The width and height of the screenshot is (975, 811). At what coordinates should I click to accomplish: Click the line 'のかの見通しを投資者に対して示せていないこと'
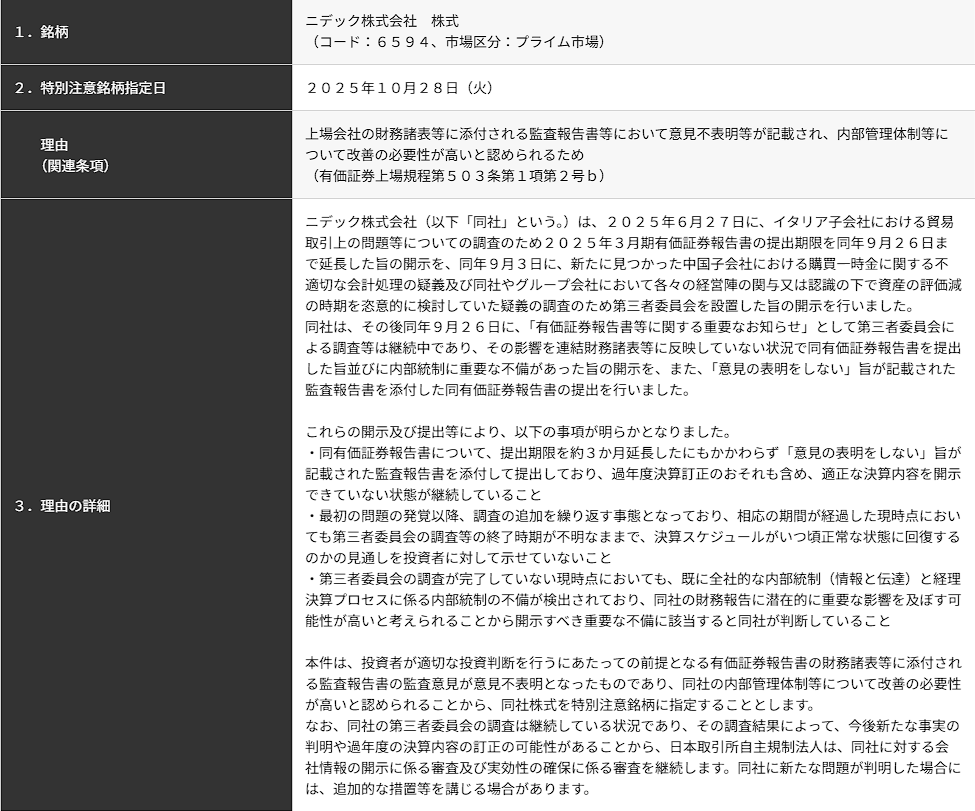pos(458,558)
